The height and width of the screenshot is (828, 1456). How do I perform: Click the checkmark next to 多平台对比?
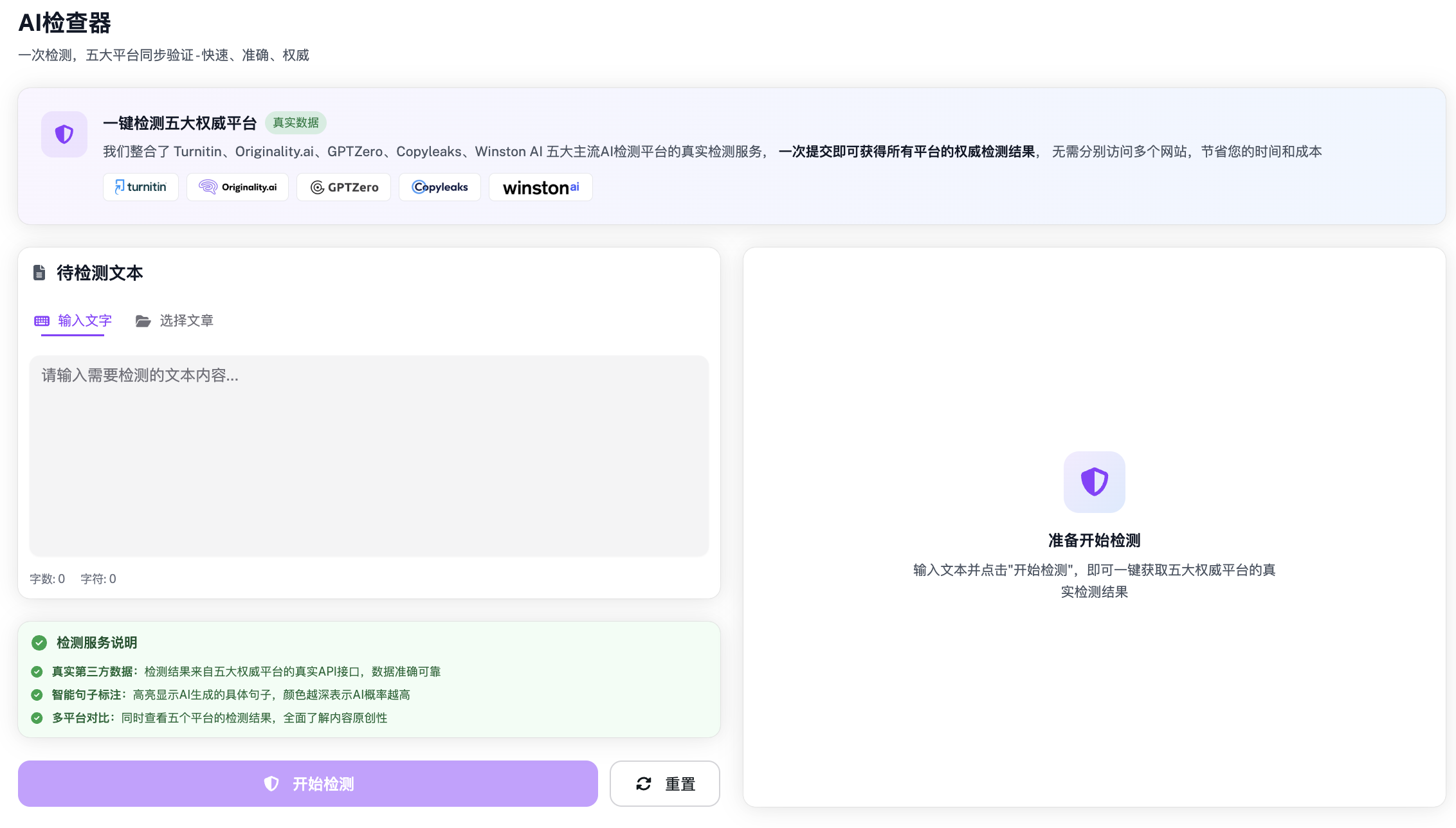(x=37, y=717)
